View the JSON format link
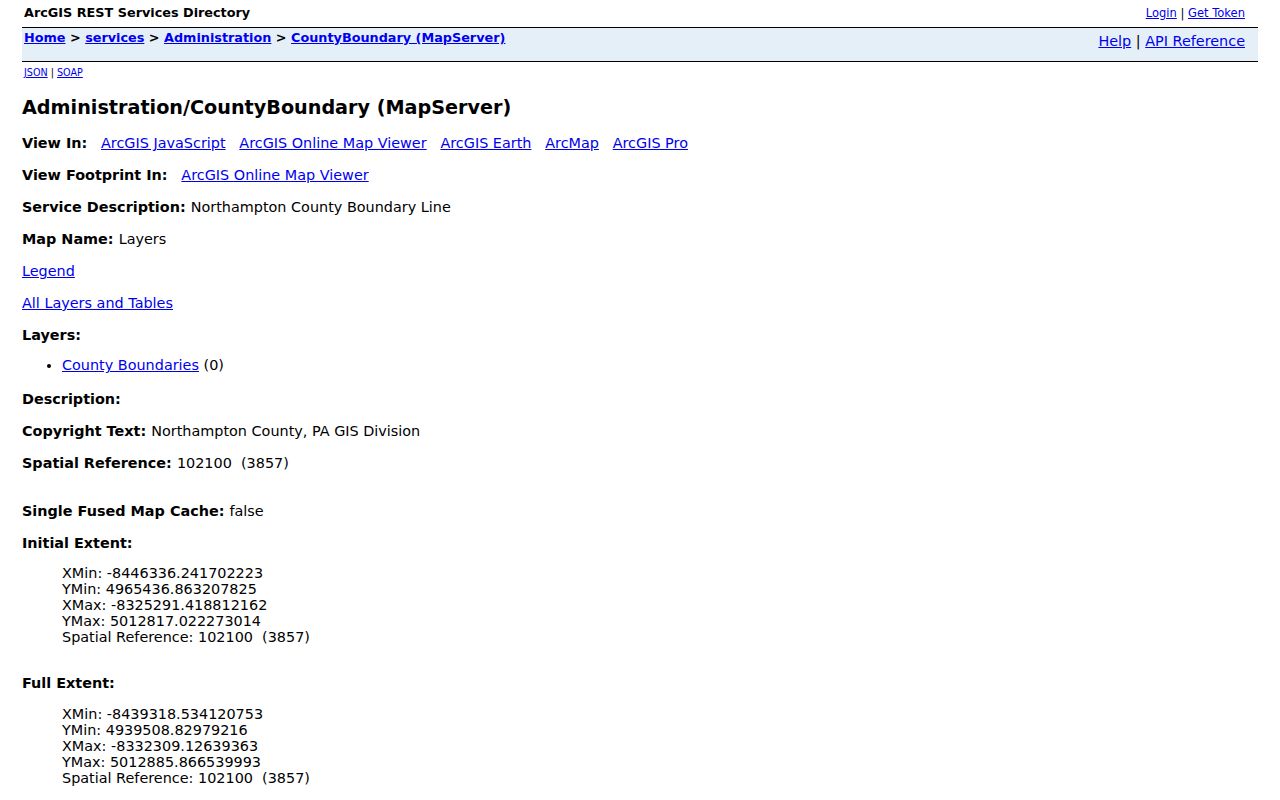Screen dimensions: 1280x800 [x=36, y=72]
